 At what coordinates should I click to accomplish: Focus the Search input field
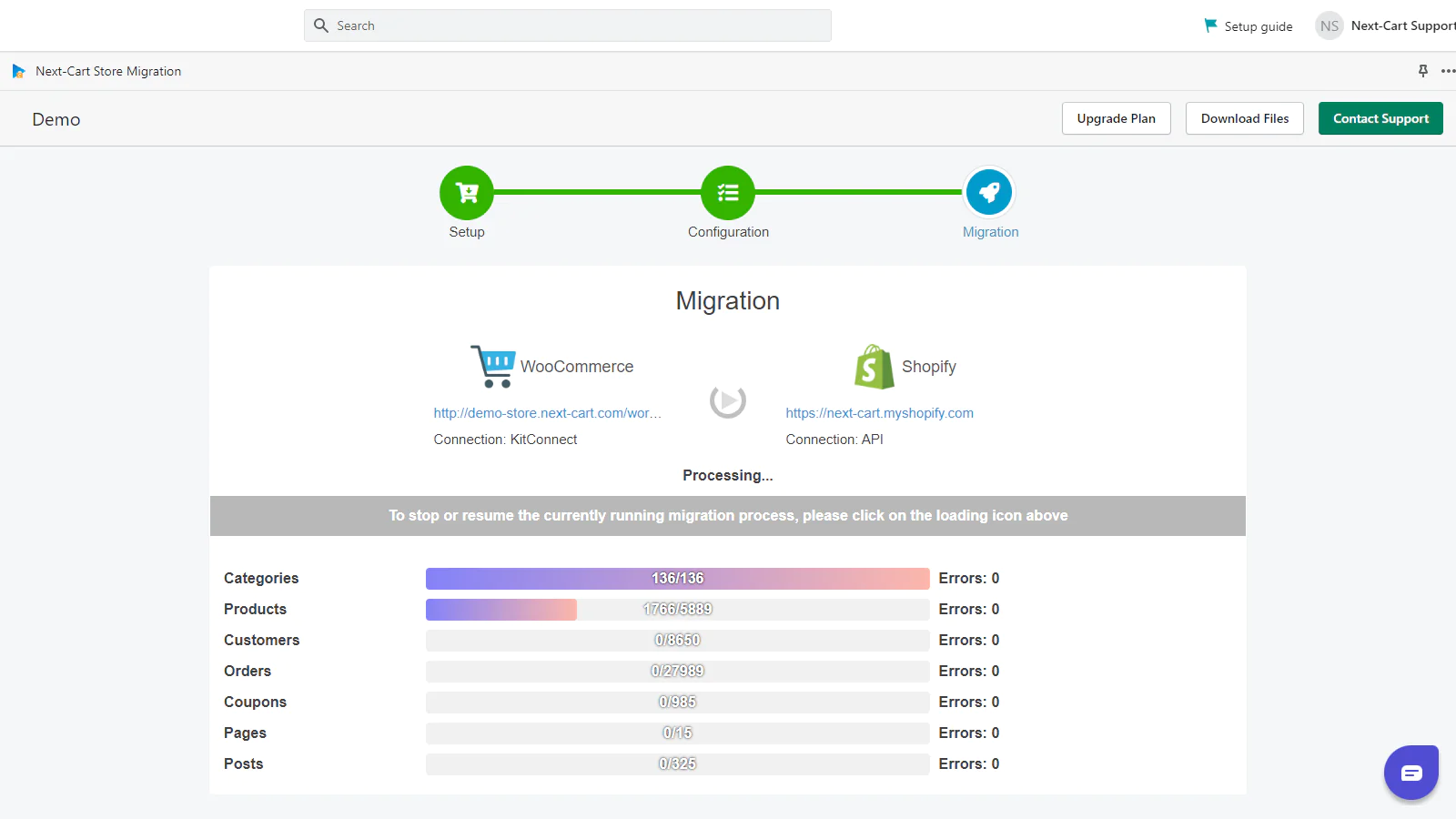pyautogui.click(x=568, y=25)
